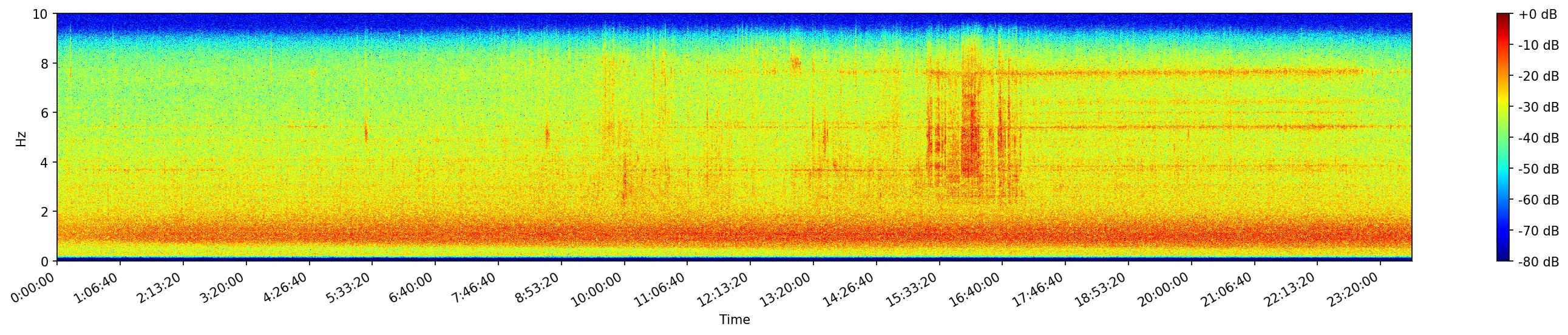
Task: Select the -80 dB colorbar label
Action: coord(1537,262)
